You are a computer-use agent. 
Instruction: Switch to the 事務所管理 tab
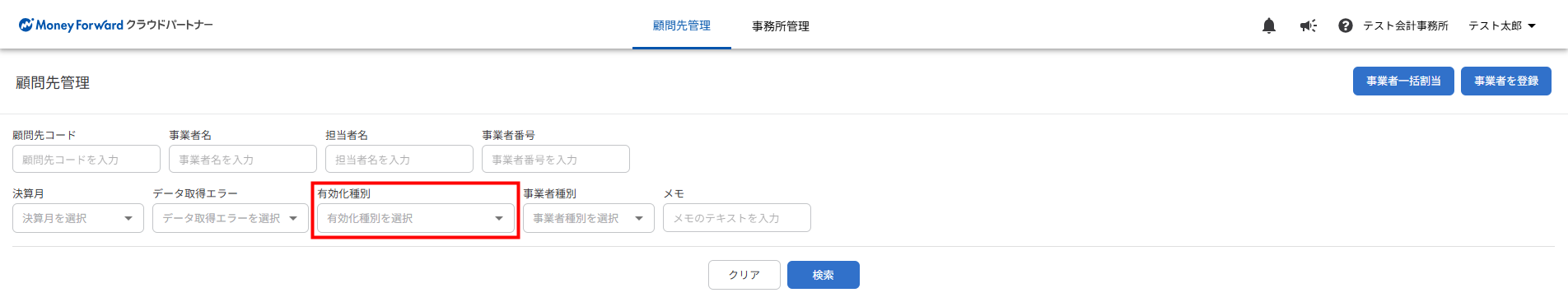781,26
